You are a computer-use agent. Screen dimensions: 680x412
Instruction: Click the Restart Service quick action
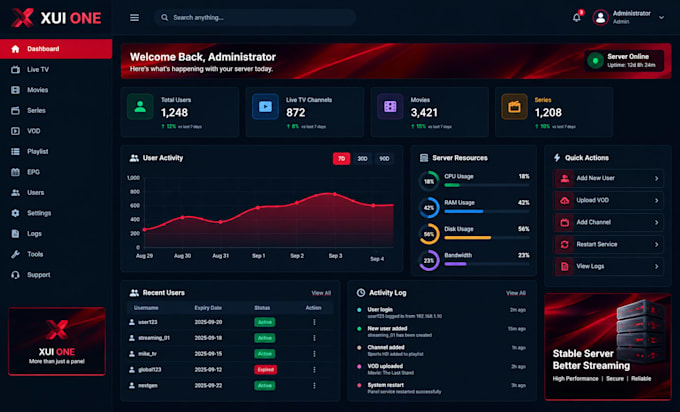tap(608, 245)
